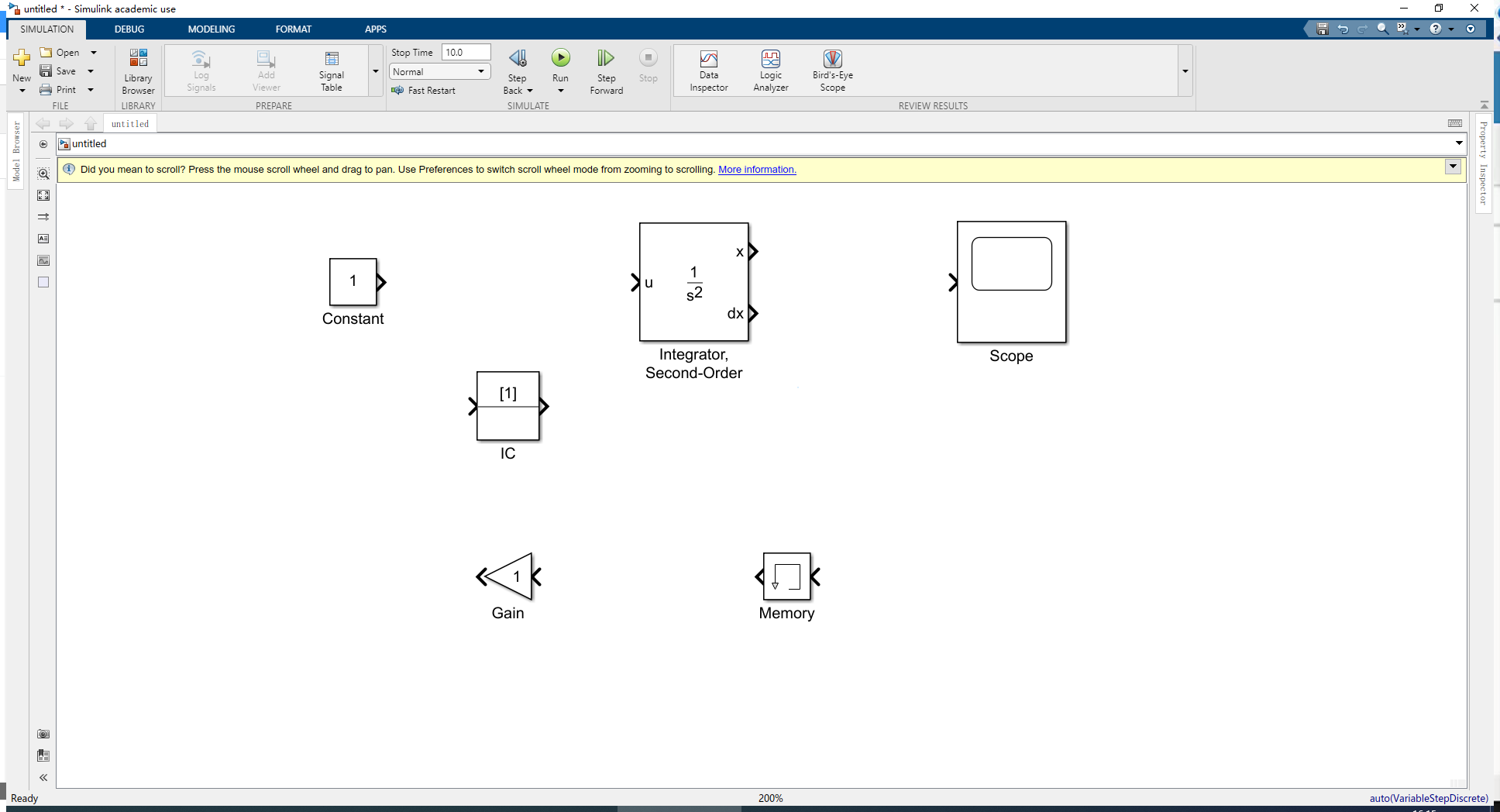Expand the Print dropdown arrow
The image size is (1500, 812).
[91, 90]
